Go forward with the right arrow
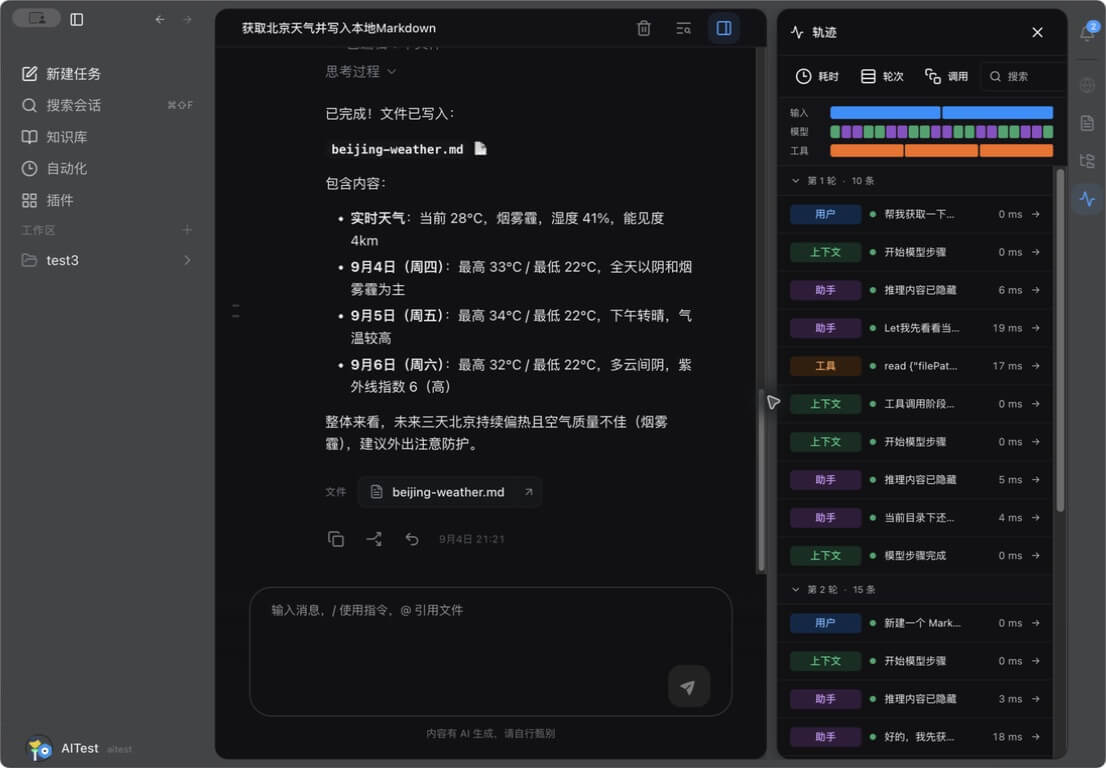1106x768 pixels. click(187, 20)
